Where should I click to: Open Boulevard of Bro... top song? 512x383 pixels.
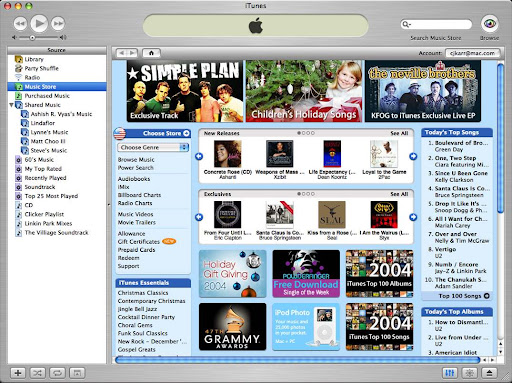[461, 143]
